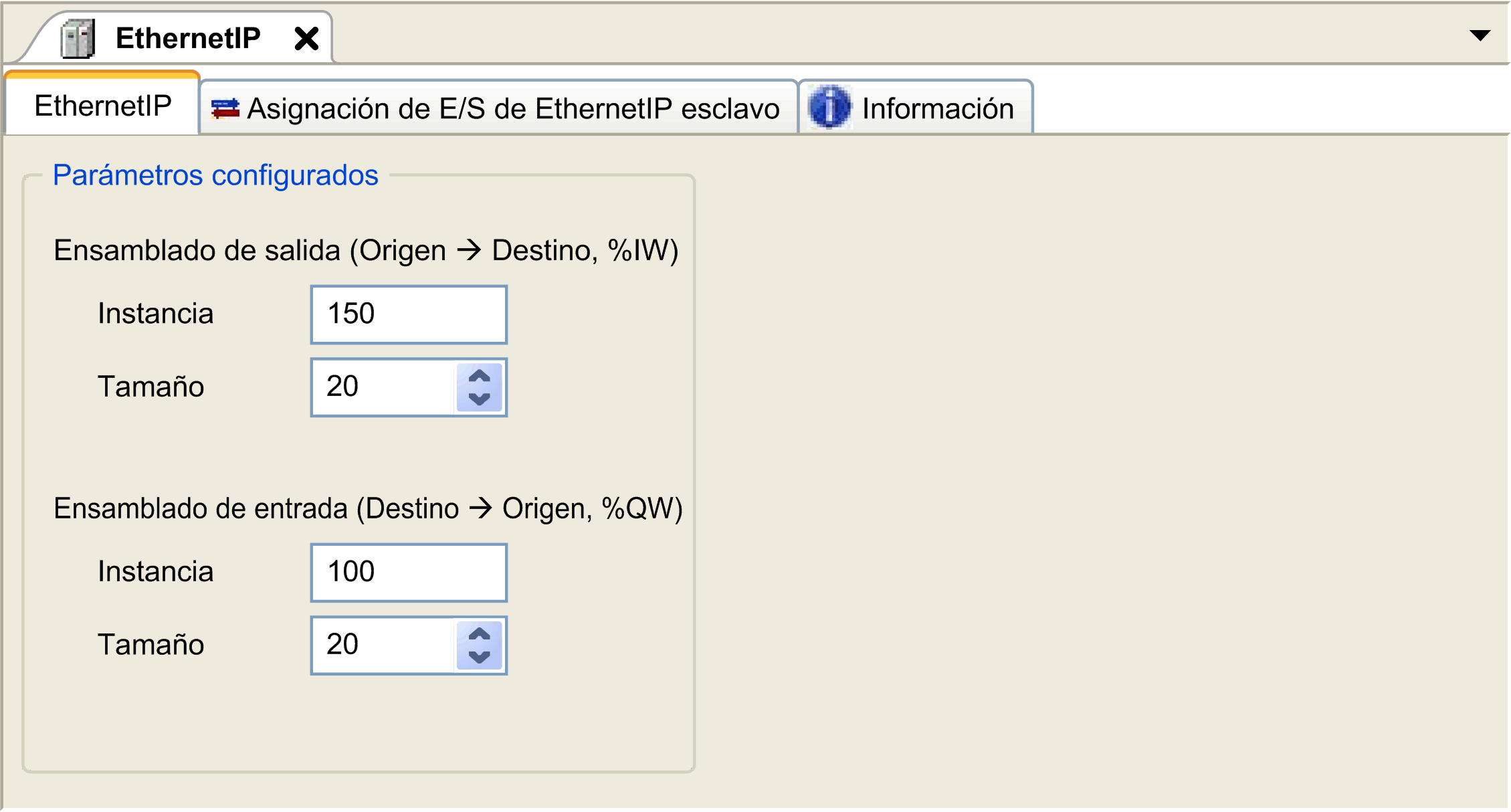Image resolution: width=1511 pixels, height=812 pixels.
Task: Click the Ensamblado de salida %IW label
Action: pyautogui.click(x=366, y=251)
